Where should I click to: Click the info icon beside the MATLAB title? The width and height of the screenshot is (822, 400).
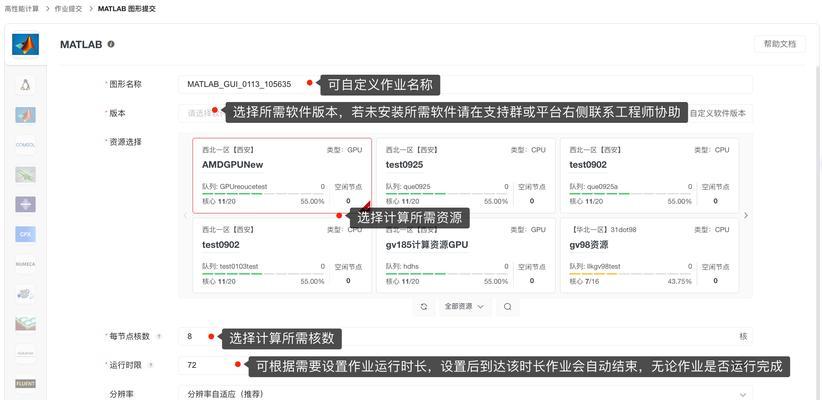click(111, 45)
